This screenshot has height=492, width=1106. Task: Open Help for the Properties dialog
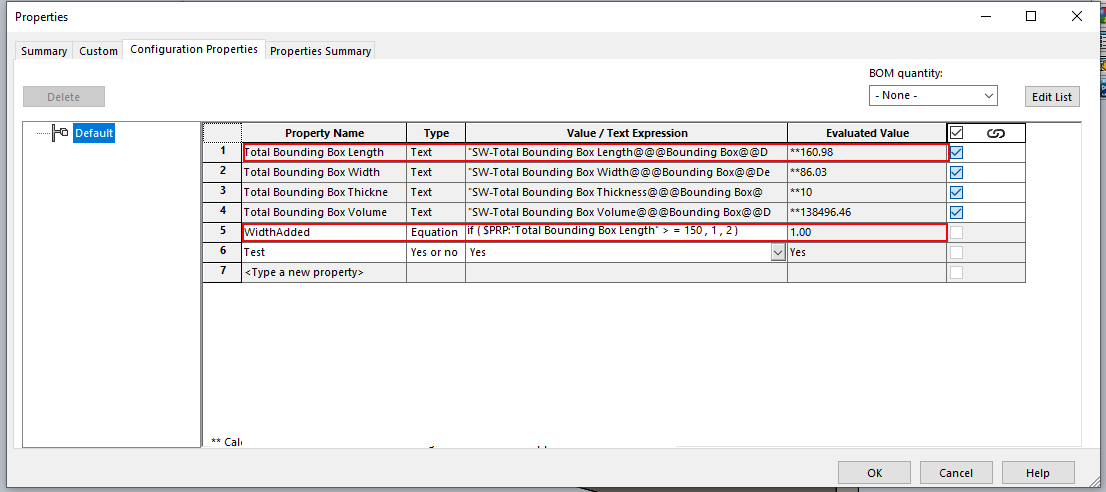point(1037,473)
